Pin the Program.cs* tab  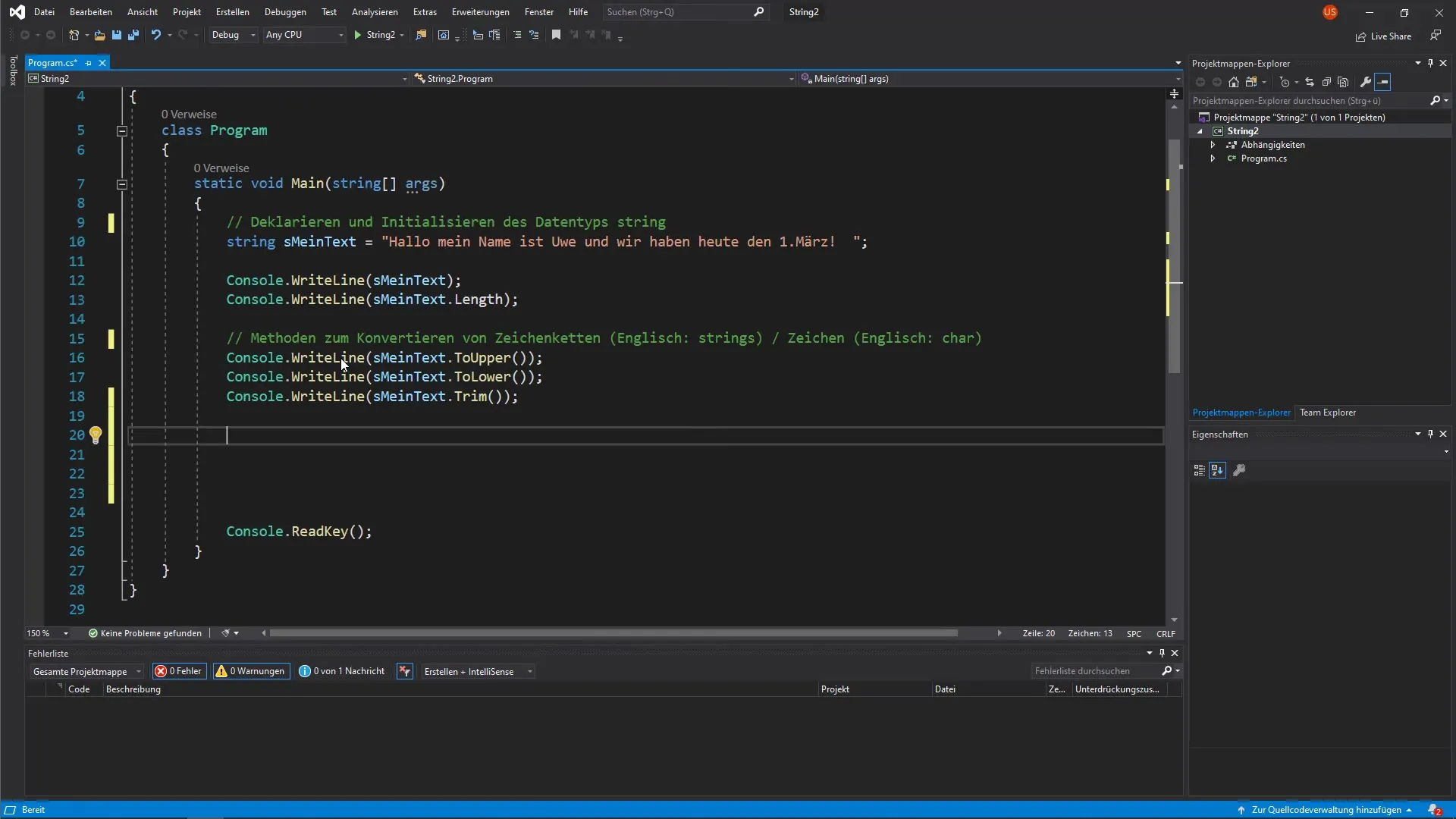(89, 63)
